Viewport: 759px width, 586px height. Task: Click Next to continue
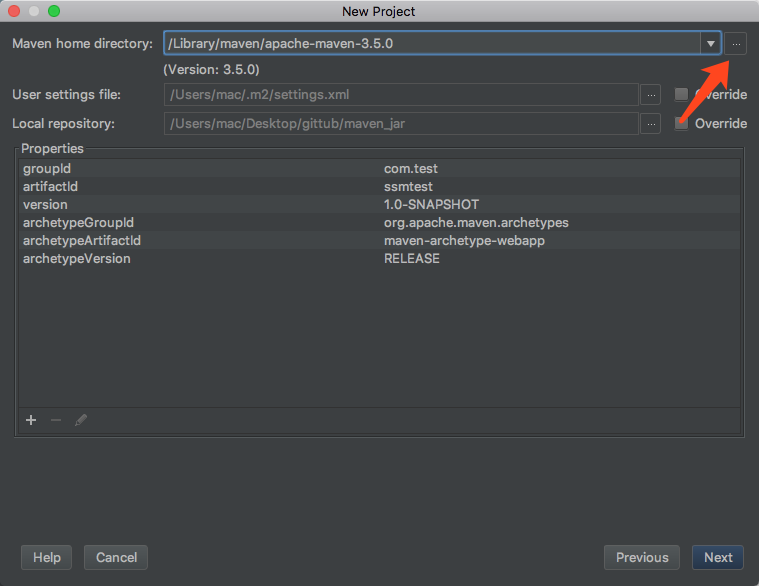pyautogui.click(x=718, y=558)
